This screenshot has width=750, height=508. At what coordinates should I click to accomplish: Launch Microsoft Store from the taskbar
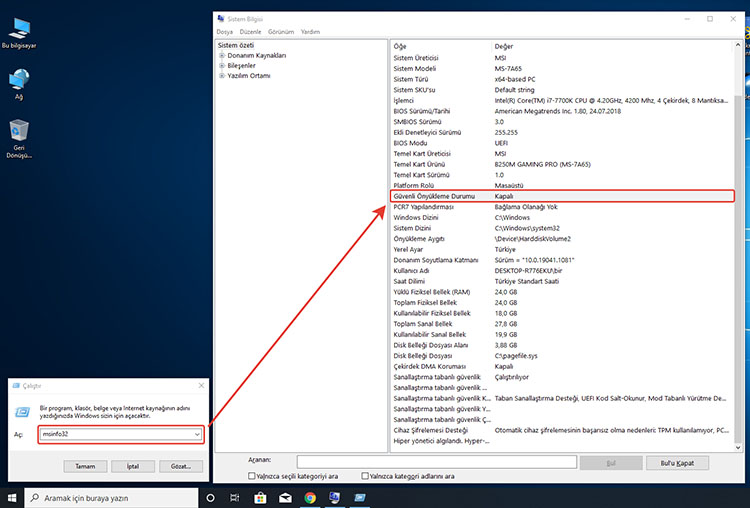pyautogui.click(x=260, y=497)
